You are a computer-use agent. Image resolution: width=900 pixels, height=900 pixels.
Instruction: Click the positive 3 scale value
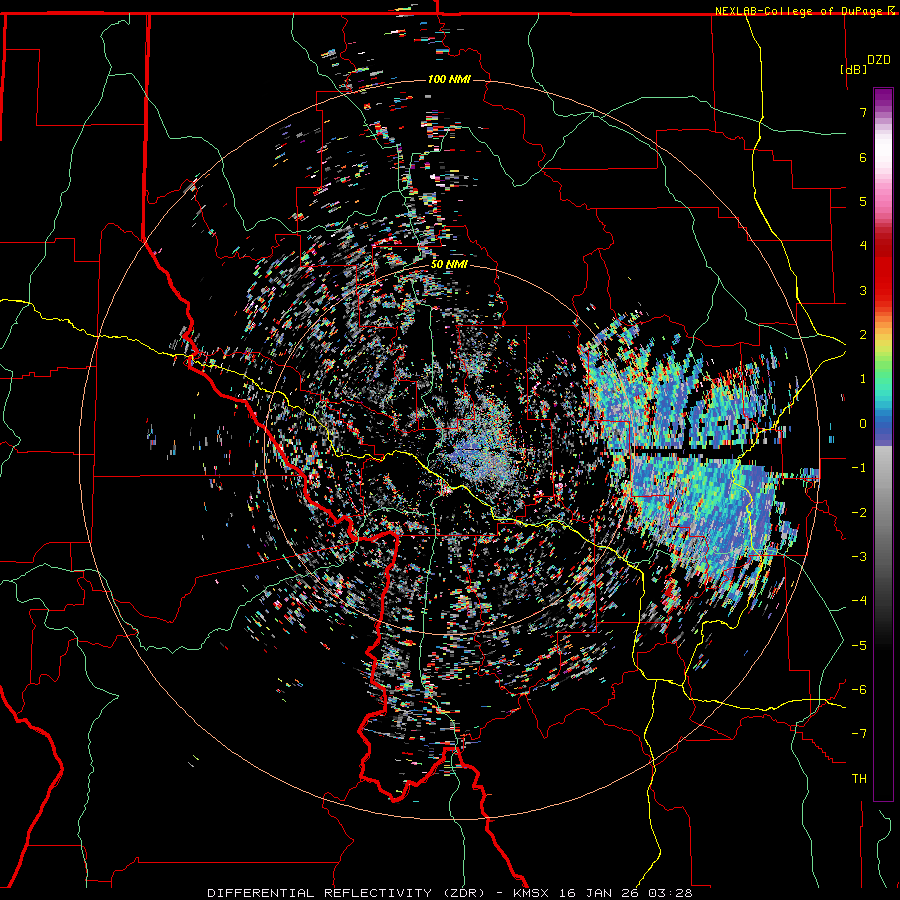point(863,290)
